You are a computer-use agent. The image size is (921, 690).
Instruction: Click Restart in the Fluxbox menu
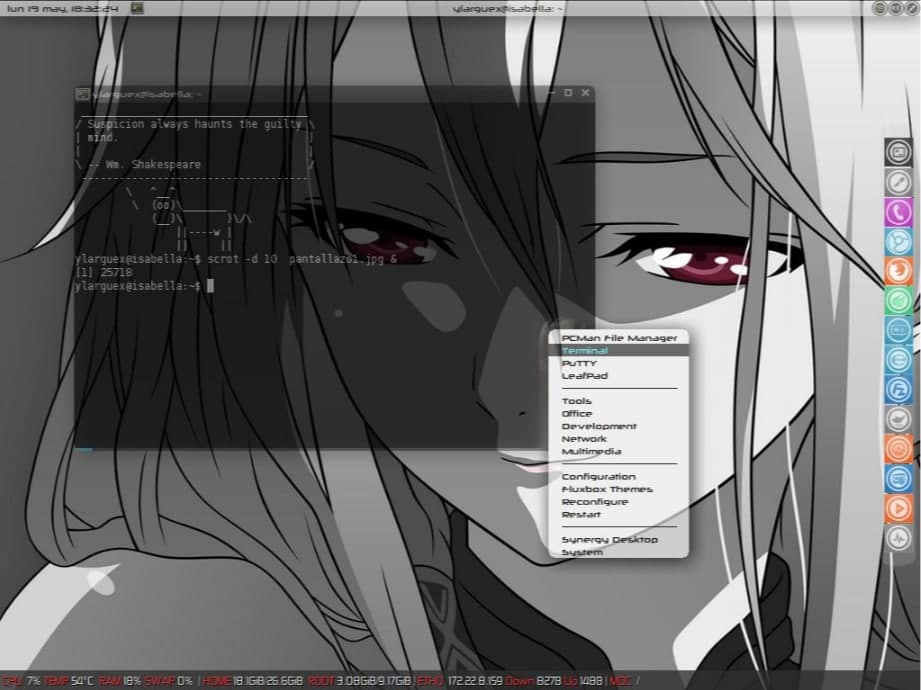click(581, 515)
